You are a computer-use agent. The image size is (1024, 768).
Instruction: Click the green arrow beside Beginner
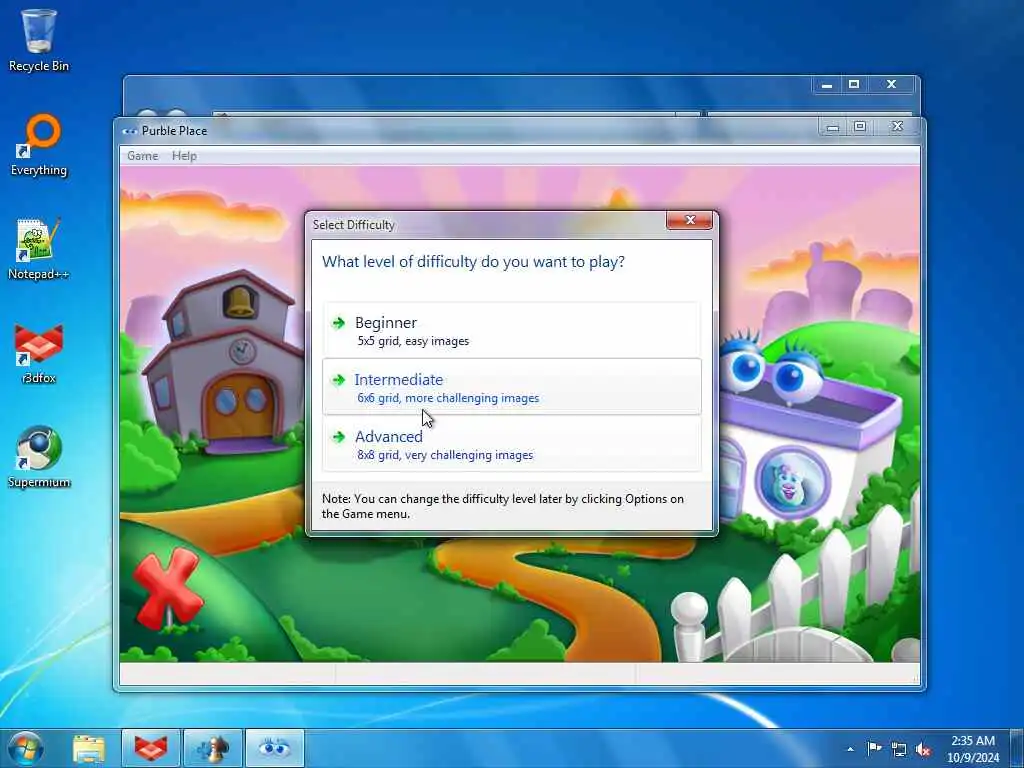pos(338,323)
